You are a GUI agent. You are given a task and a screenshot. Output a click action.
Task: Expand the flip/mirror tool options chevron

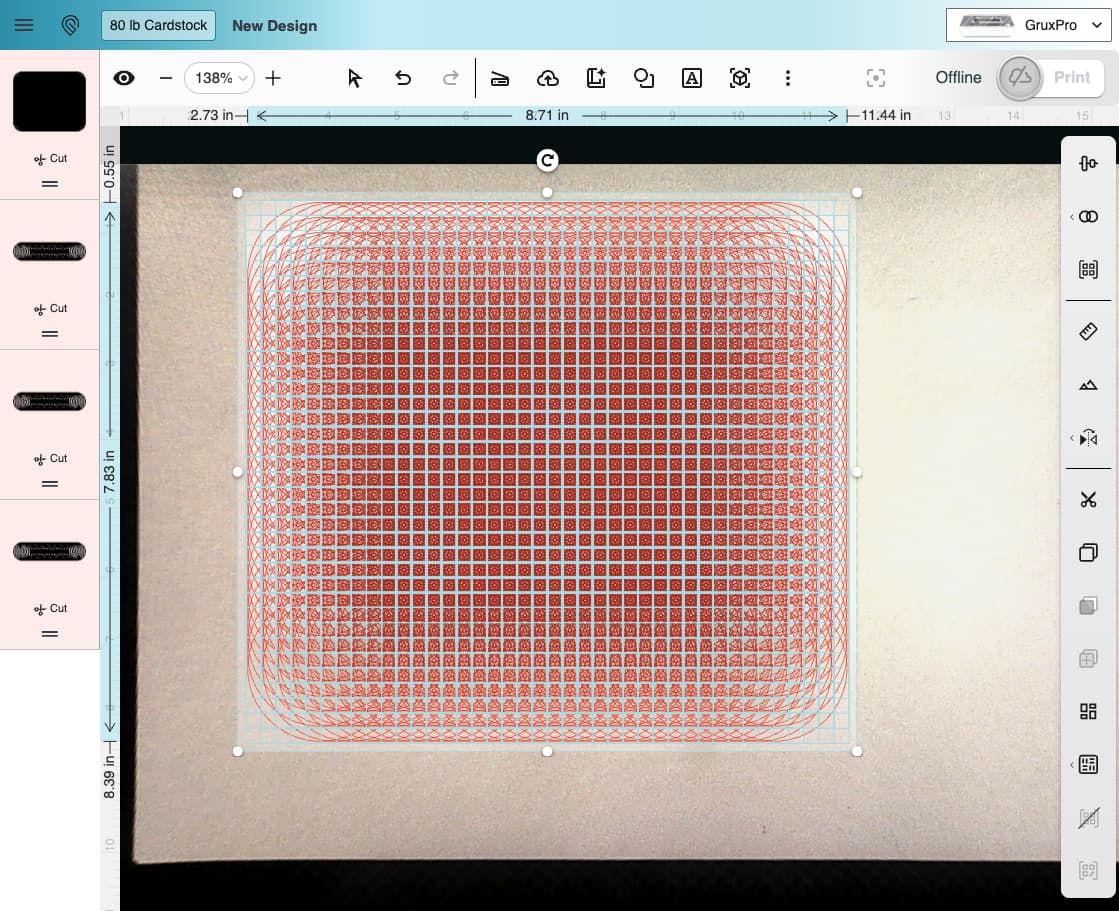tap(1073, 438)
